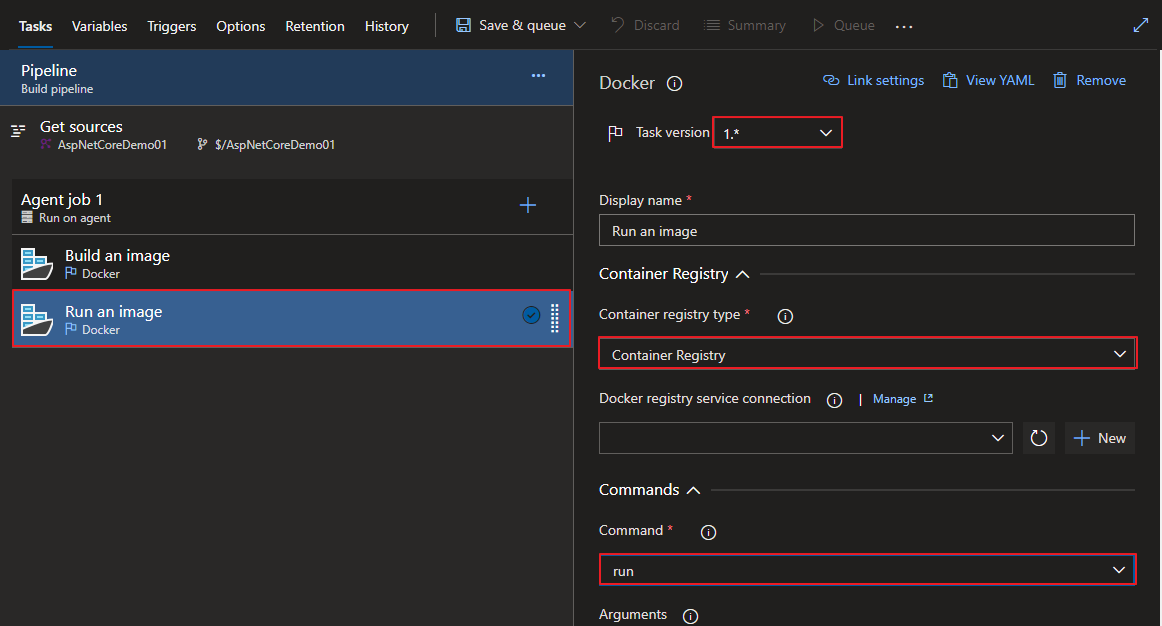The width and height of the screenshot is (1162, 626).
Task: Open the Pipeline more options ellipsis
Action: point(538,76)
